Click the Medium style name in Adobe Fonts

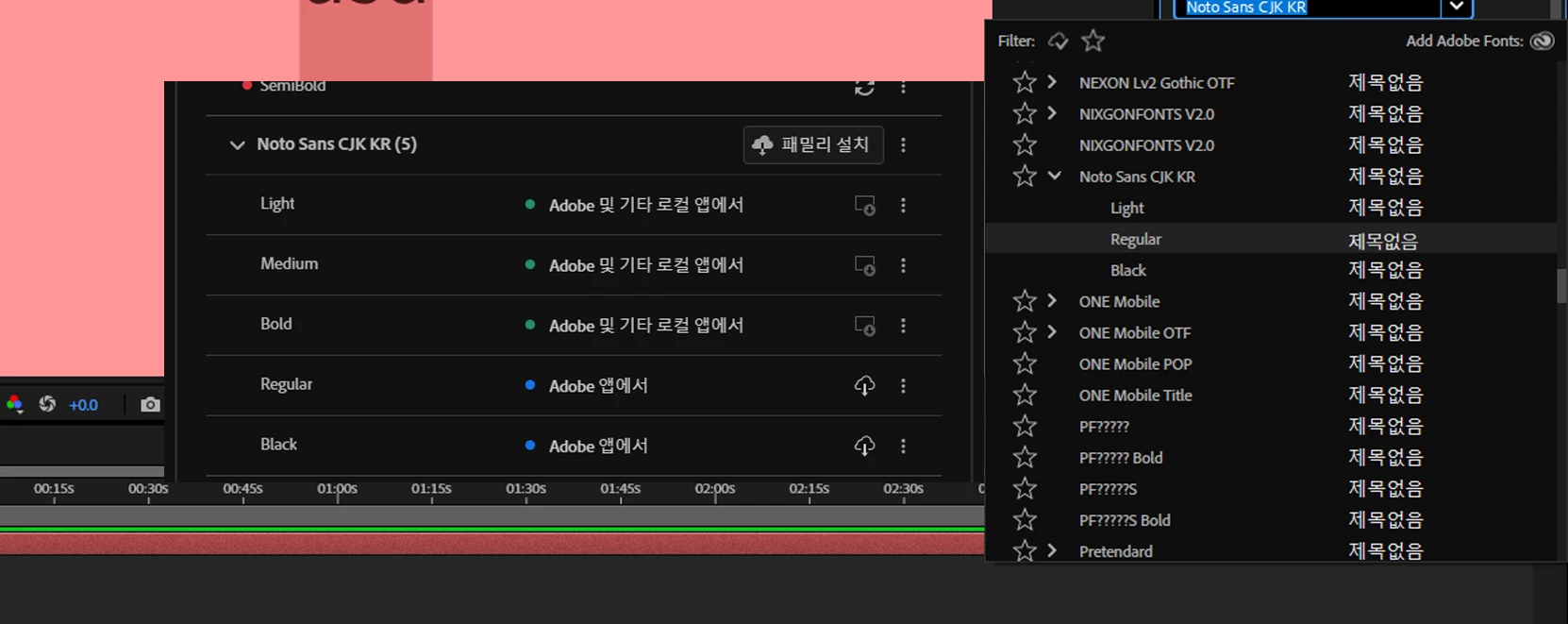(289, 263)
